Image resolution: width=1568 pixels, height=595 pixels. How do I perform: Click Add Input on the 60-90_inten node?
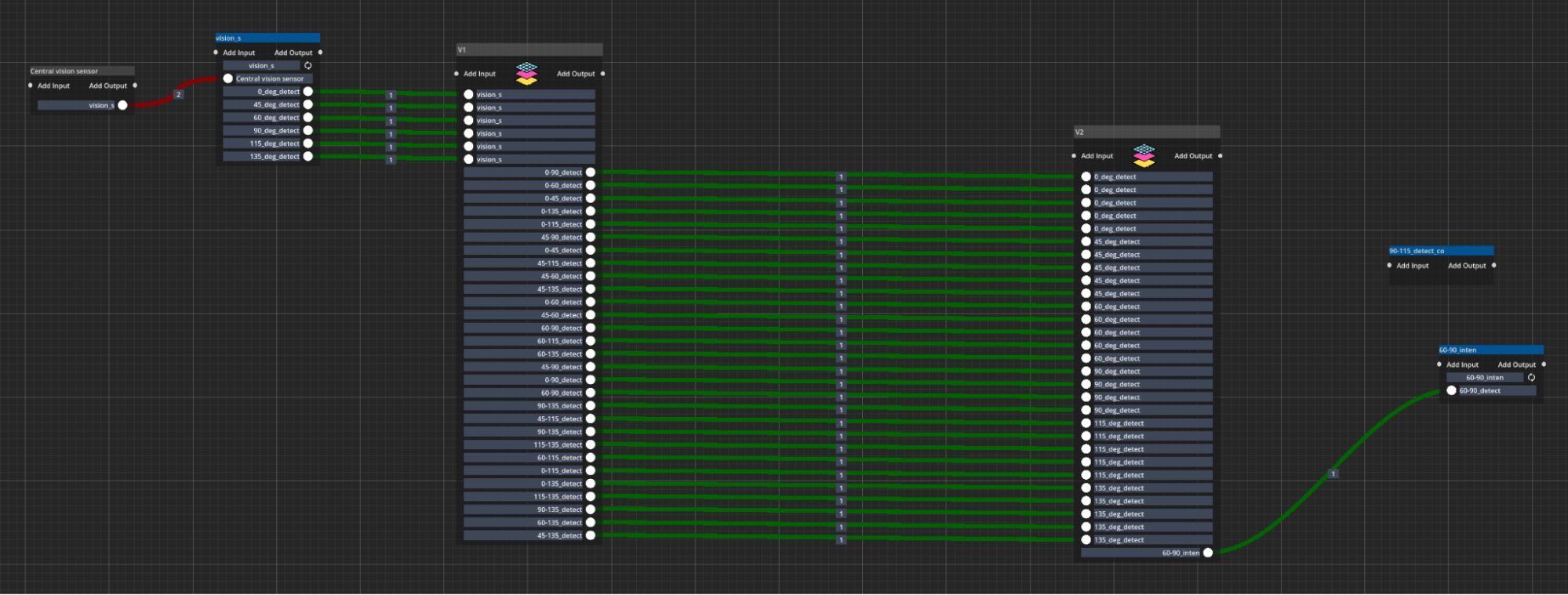(x=1461, y=365)
